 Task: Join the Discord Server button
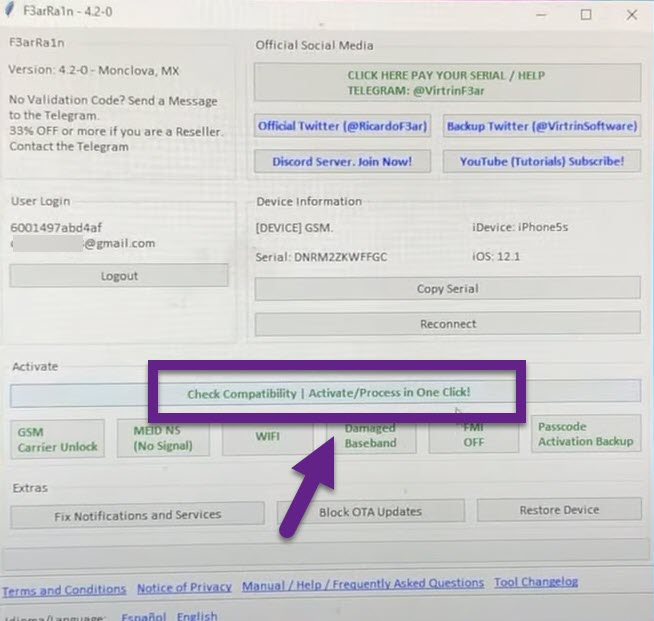point(342,161)
